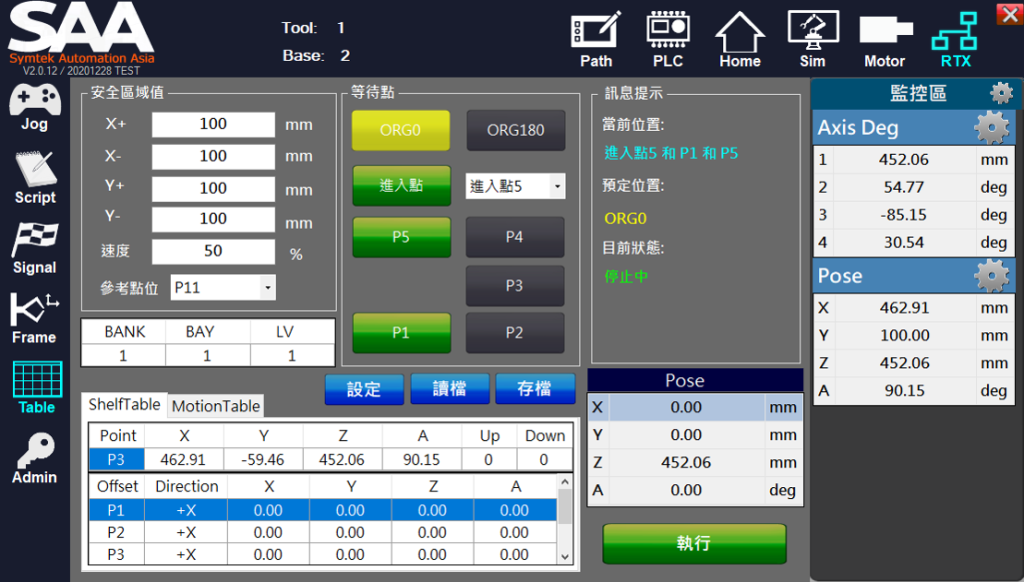Switch to the MotionTable tab
This screenshot has width=1024, height=582.
216,406
